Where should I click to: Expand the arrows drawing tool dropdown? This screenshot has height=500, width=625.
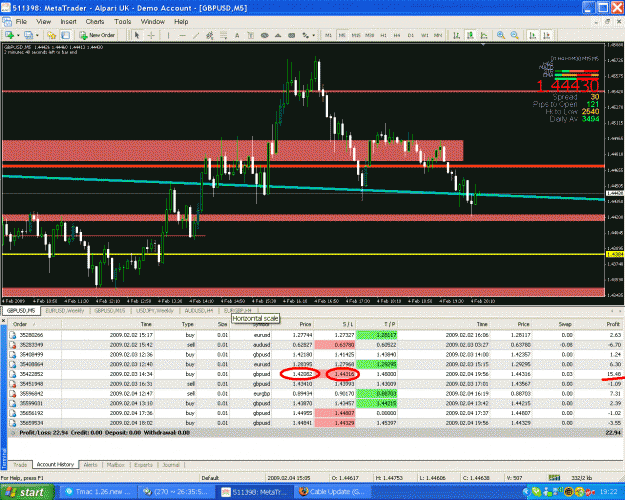tap(313, 35)
